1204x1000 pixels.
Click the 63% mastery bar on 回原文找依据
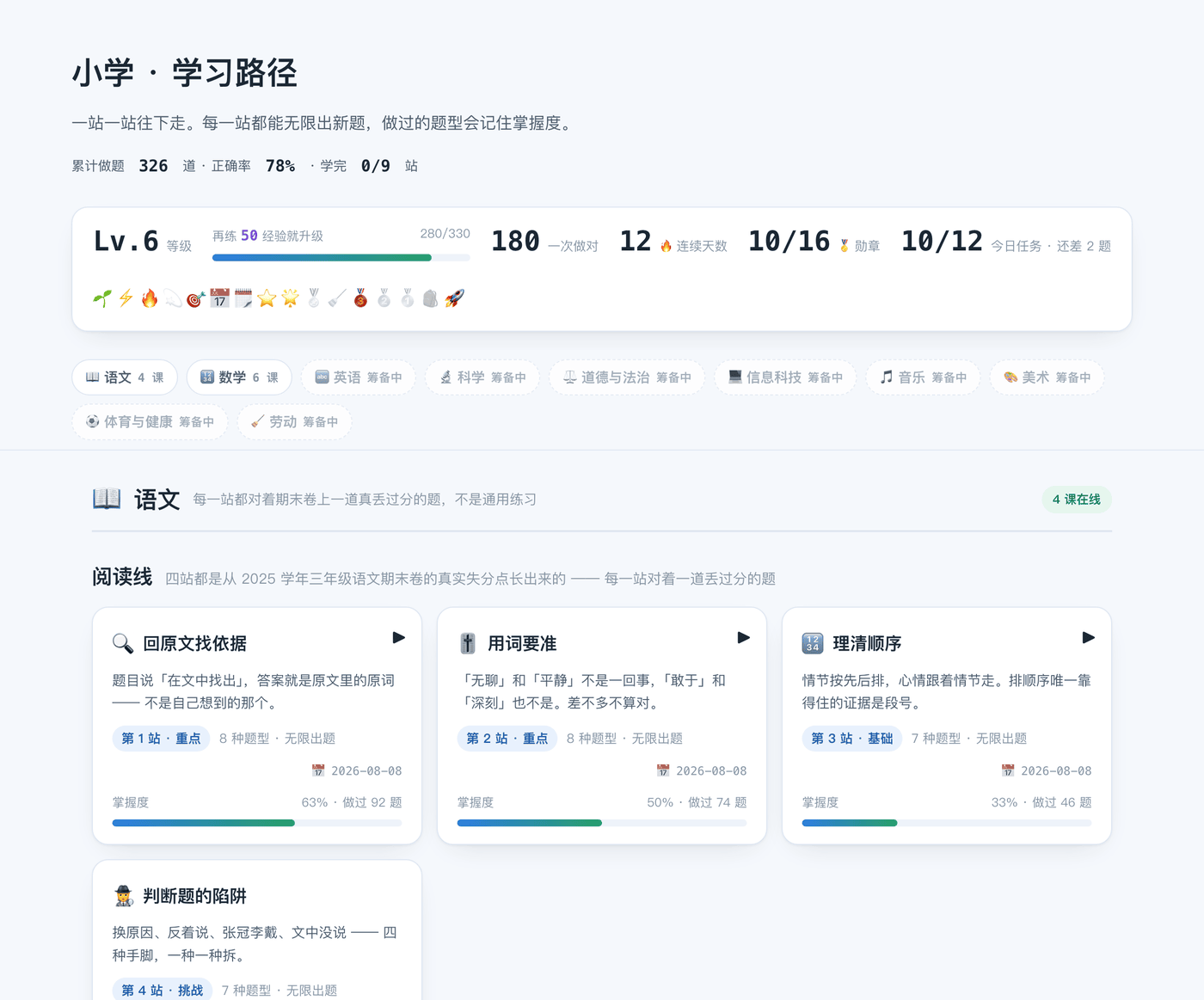pyautogui.click(x=257, y=823)
